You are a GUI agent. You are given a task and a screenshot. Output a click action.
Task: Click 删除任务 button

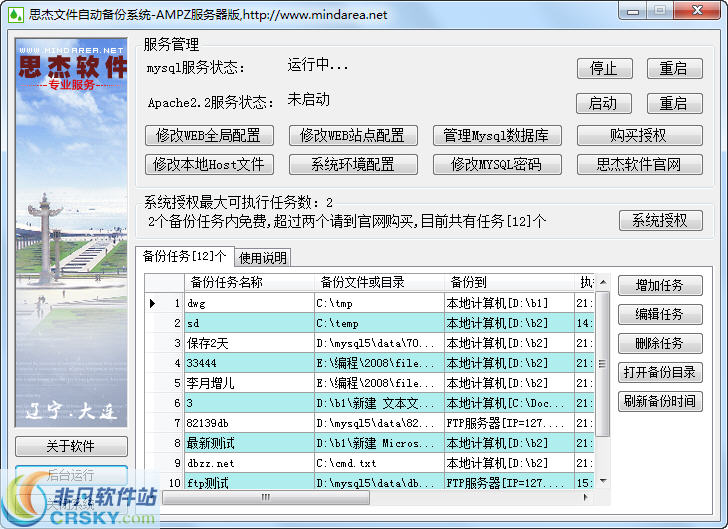[660, 344]
